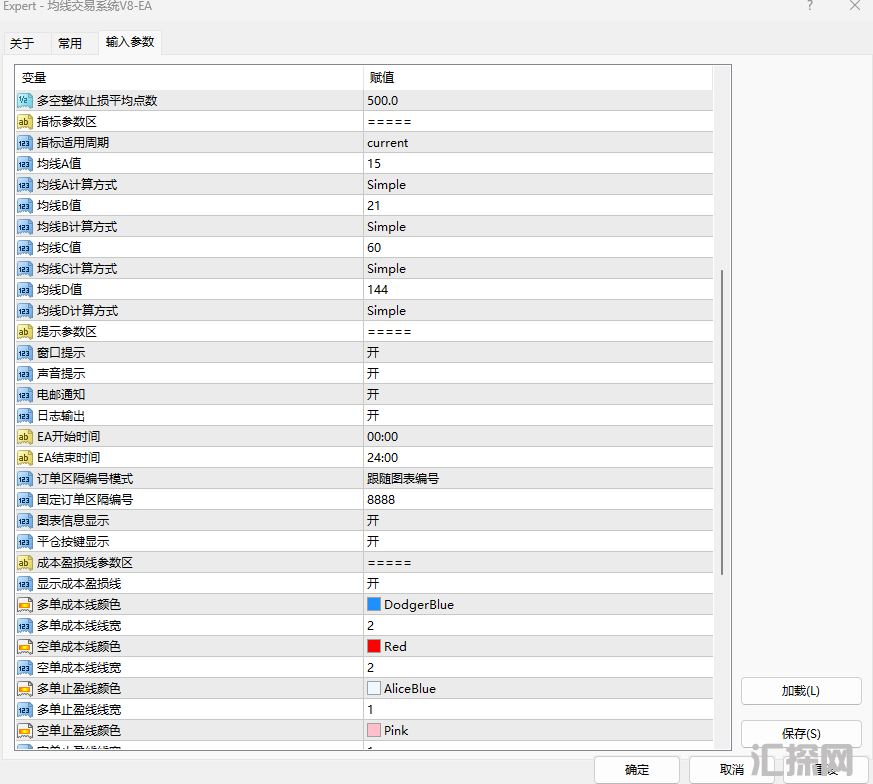Open the 均线A计算方式 Simple dropdown value

(387, 184)
